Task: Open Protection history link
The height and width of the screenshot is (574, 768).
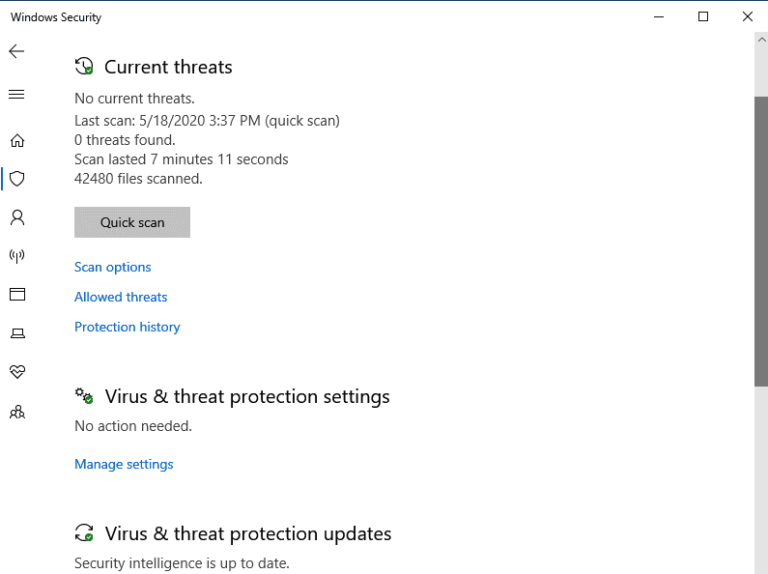Action: click(x=127, y=327)
